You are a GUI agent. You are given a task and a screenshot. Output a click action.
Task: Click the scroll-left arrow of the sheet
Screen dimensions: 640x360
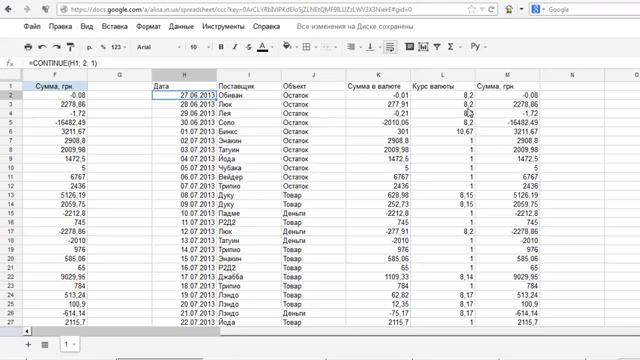coord(27,331)
